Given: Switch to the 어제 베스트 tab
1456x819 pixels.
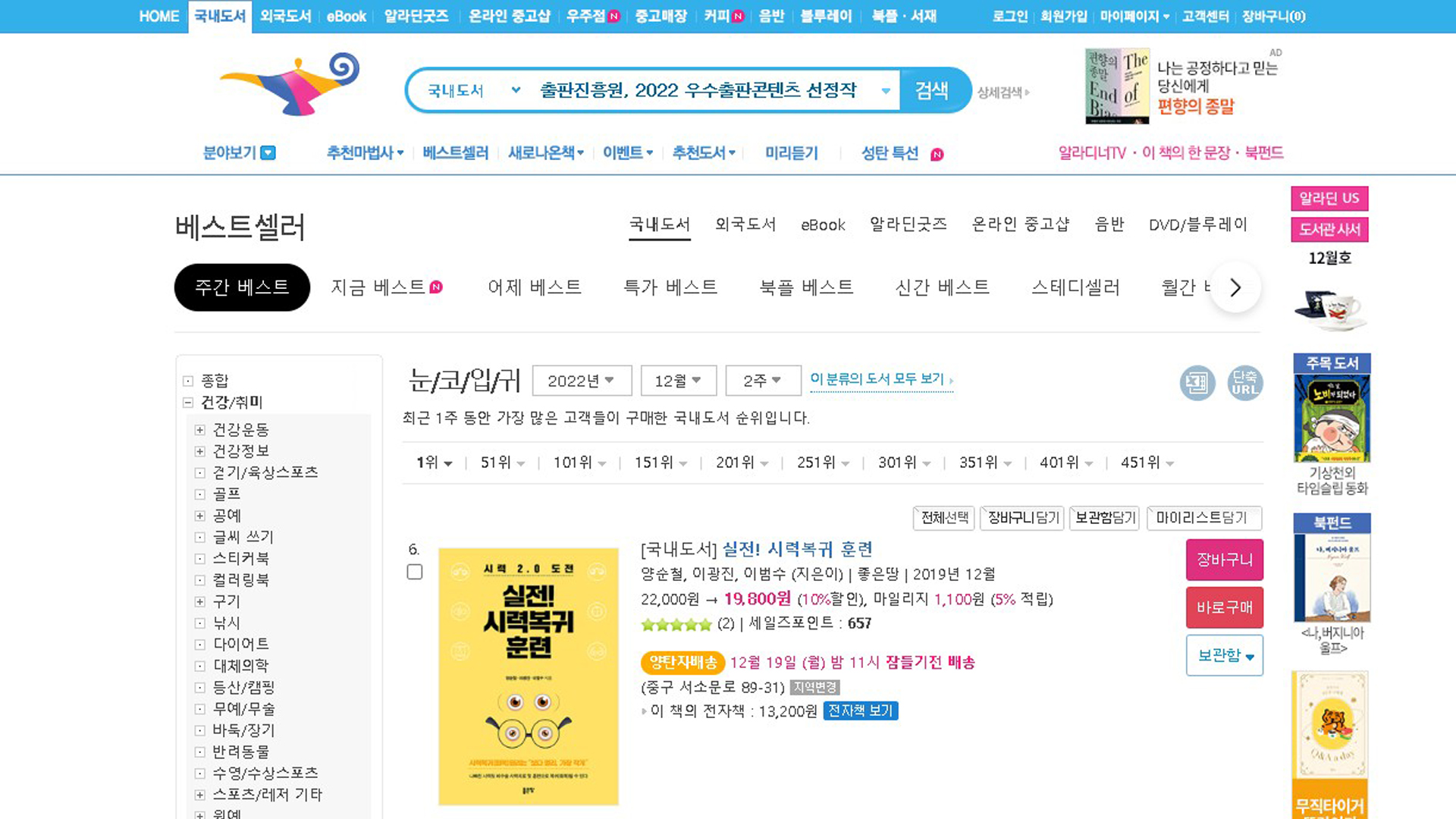Looking at the screenshot, I should [534, 287].
